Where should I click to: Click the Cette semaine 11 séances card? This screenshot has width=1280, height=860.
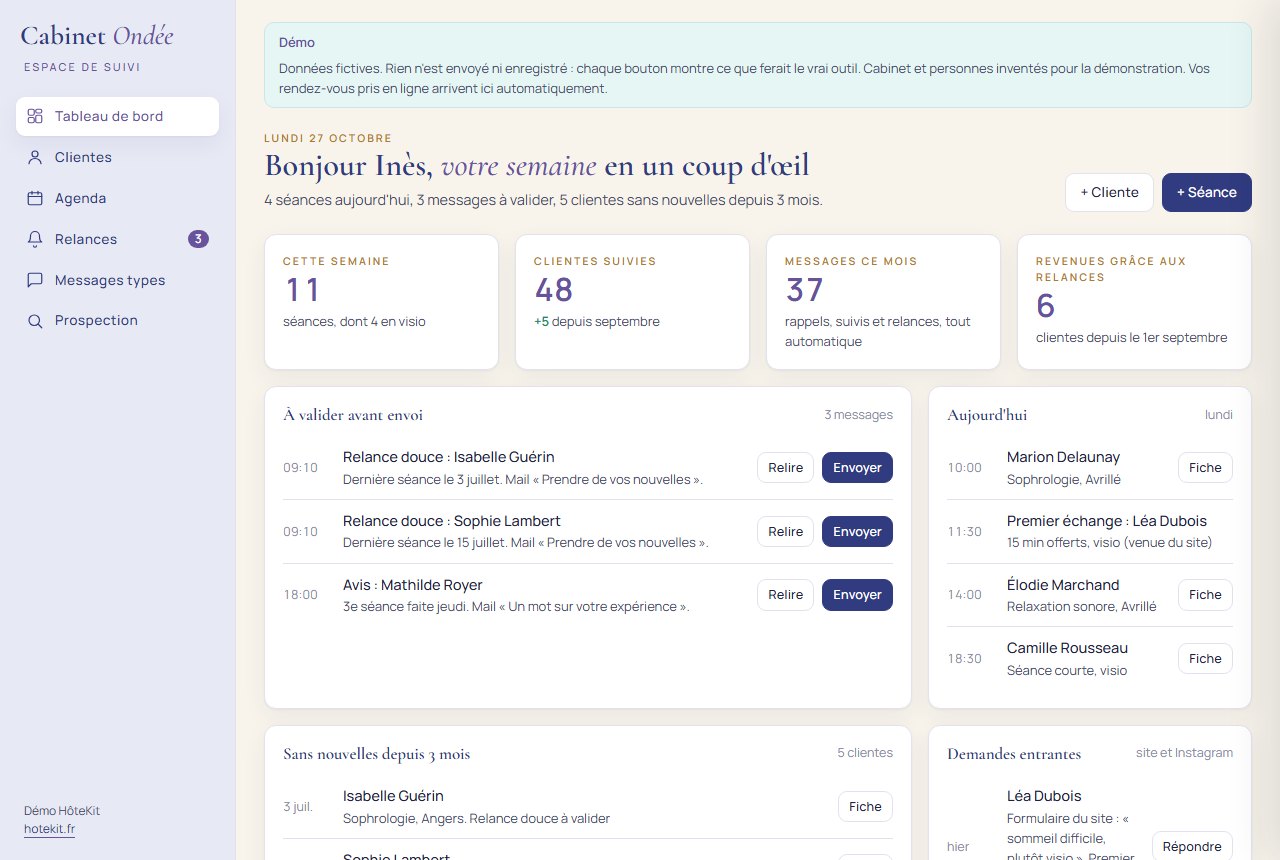(381, 302)
